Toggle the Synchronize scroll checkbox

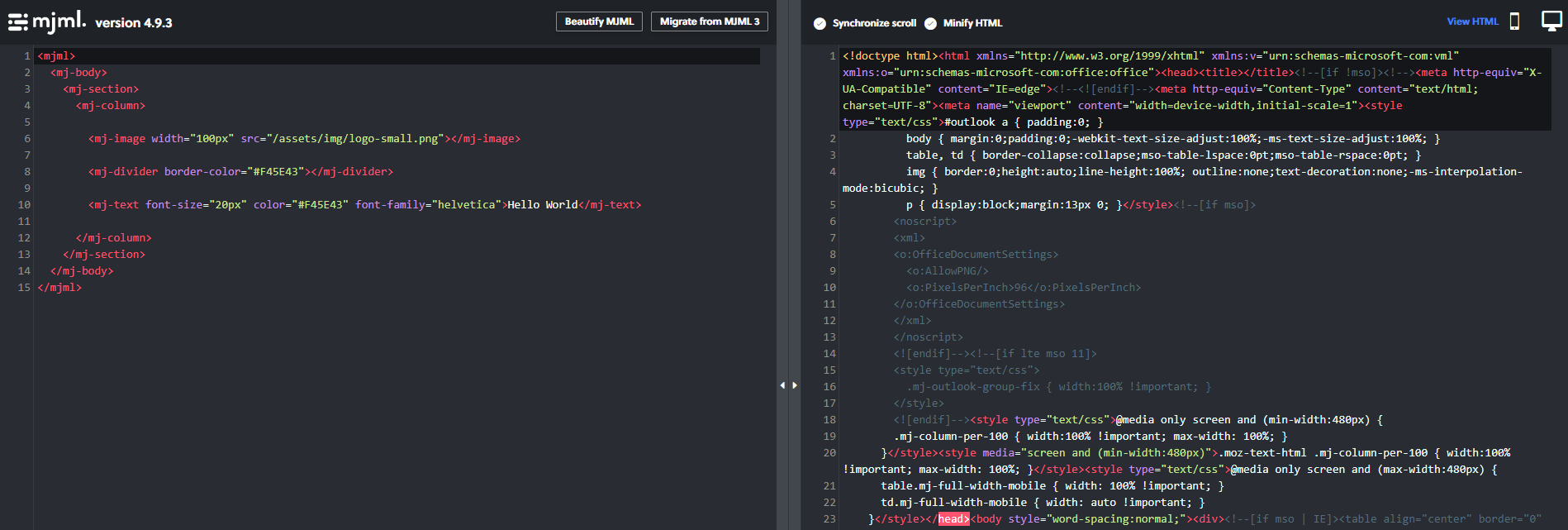pyautogui.click(x=820, y=23)
